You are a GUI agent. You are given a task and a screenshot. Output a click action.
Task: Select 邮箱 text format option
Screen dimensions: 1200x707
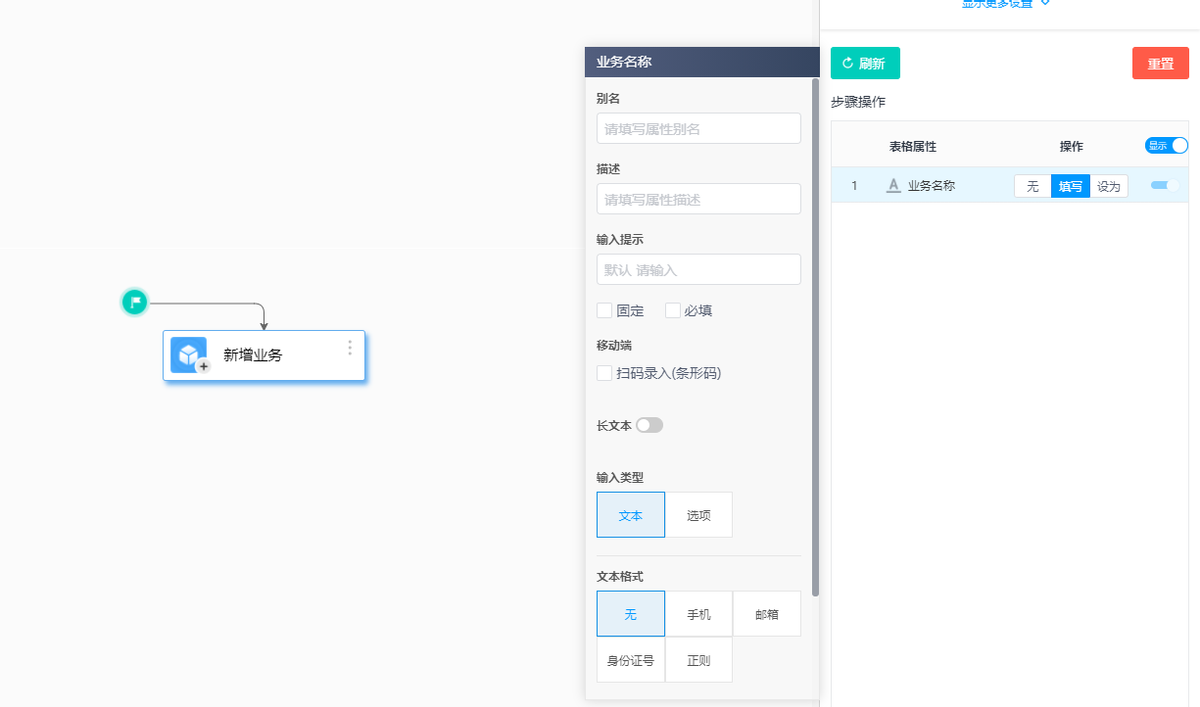click(x=766, y=613)
